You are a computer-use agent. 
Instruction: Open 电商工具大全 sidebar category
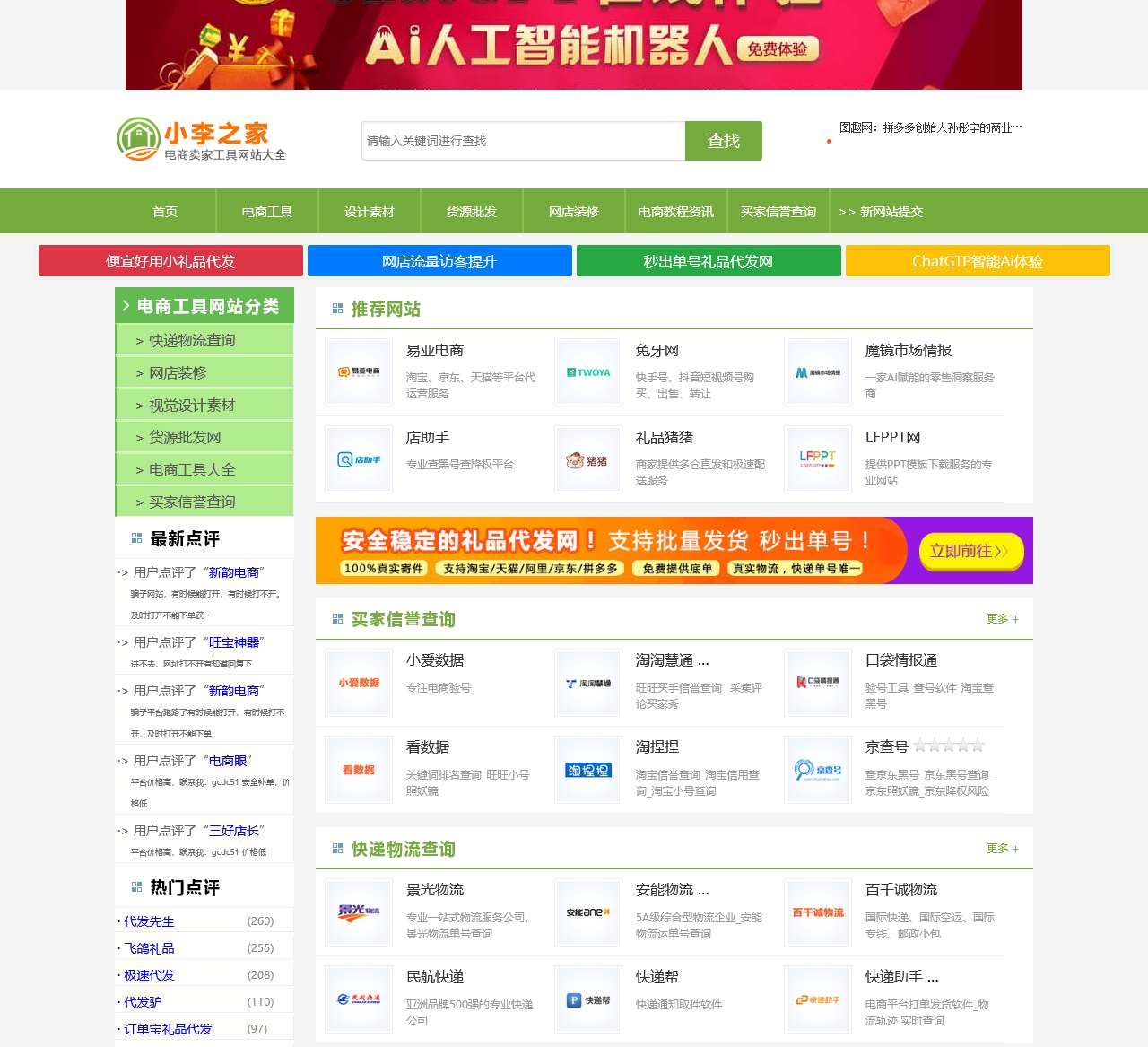[x=204, y=469]
